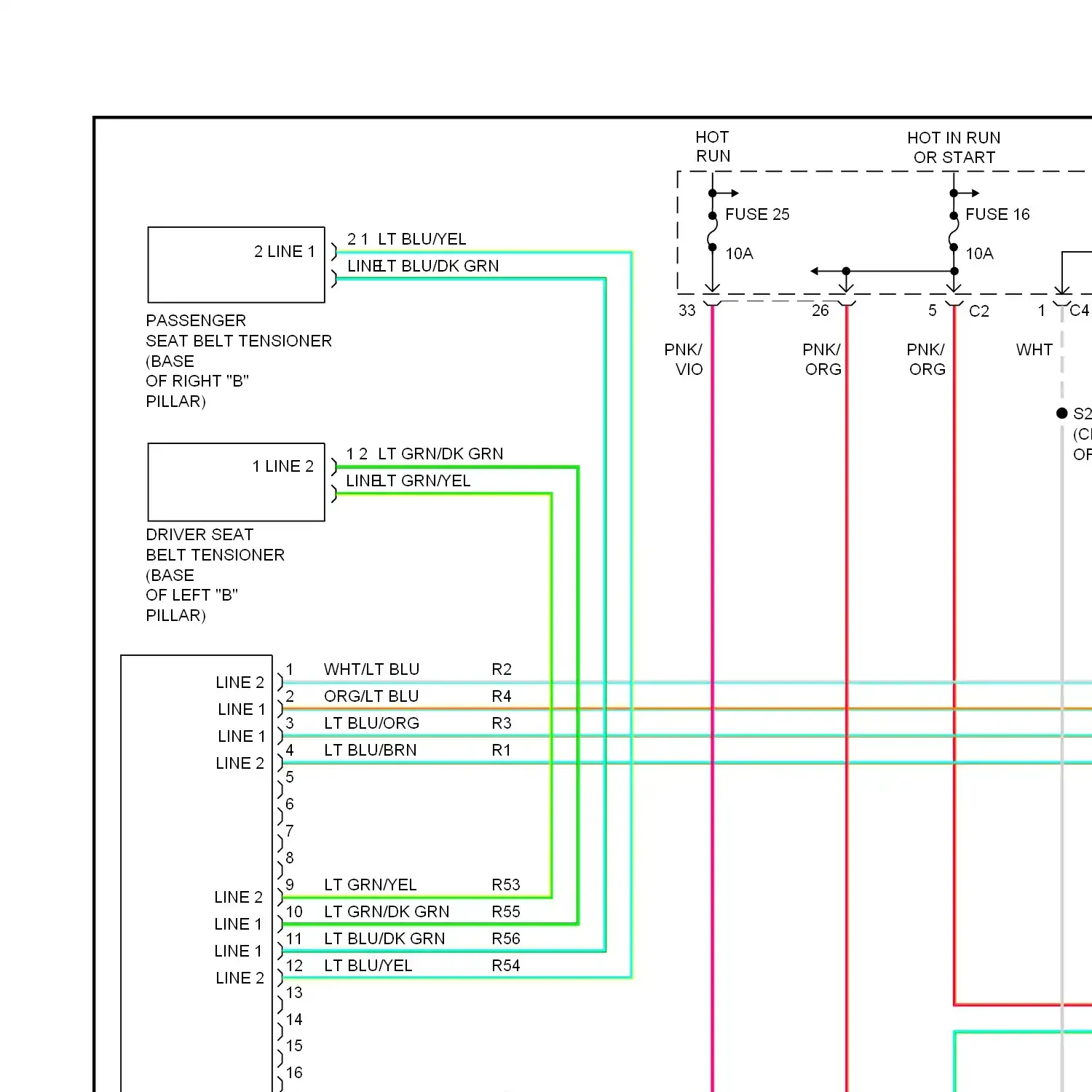Click pin number 16 on the module connector
This screenshot has height=1092, width=1092.
point(294,1072)
